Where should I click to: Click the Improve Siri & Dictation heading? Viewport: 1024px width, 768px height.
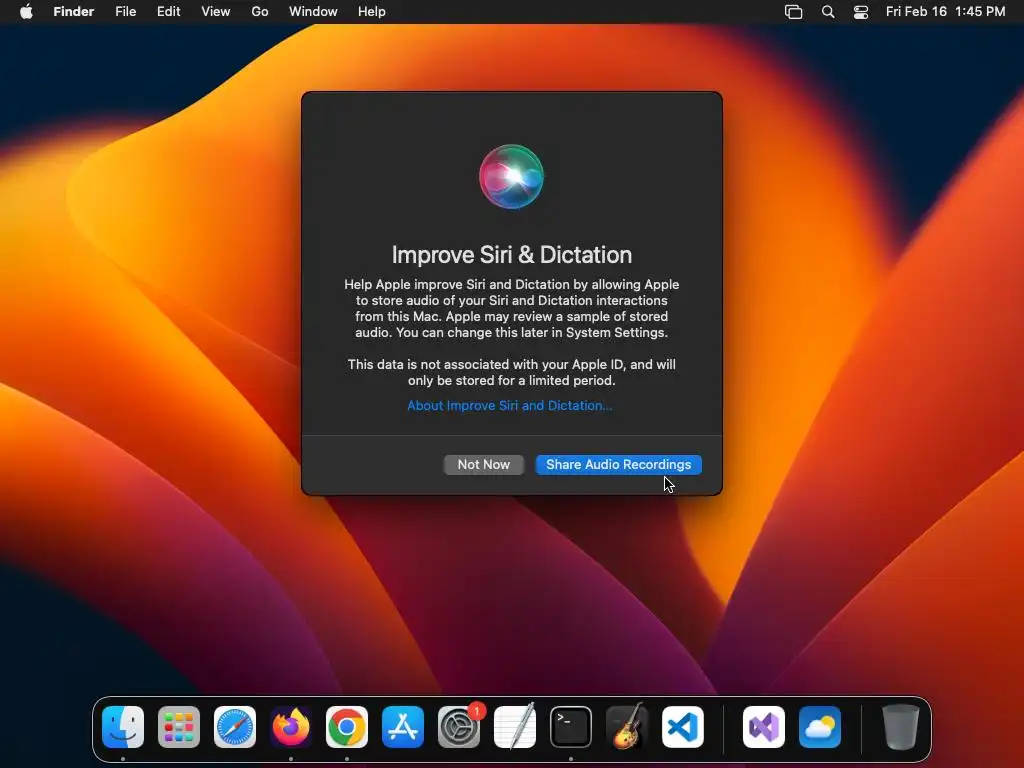pyautogui.click(x=512, y=255)
